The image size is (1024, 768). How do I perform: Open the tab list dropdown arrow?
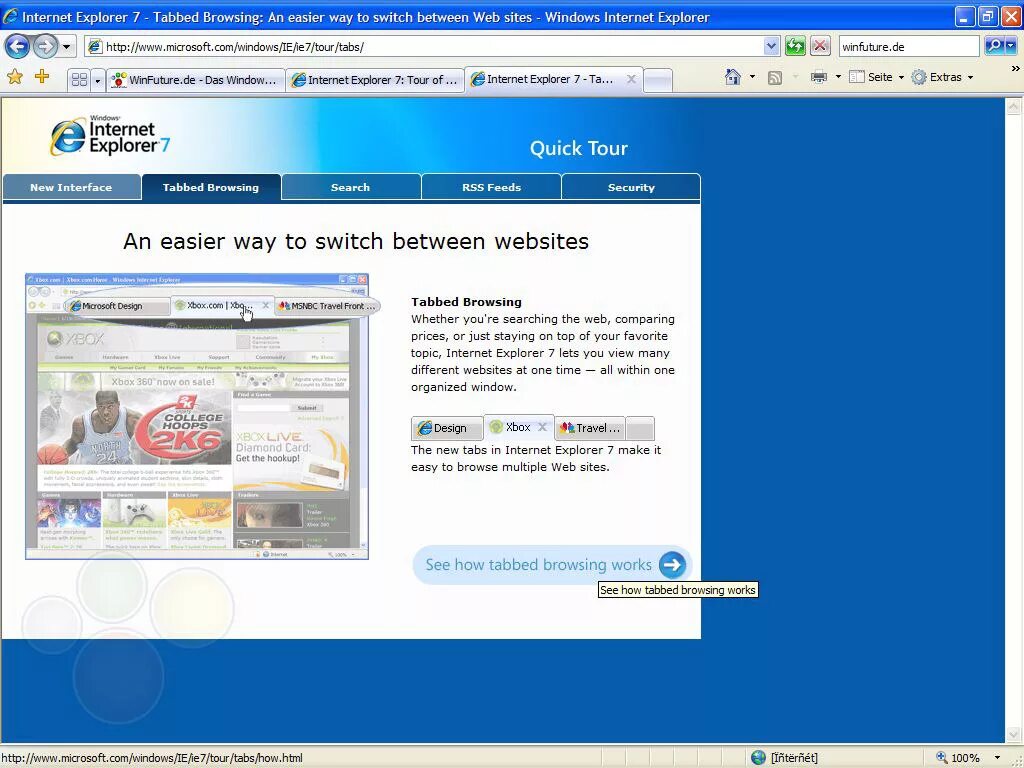pyautogui.click(x=98, y=80)
